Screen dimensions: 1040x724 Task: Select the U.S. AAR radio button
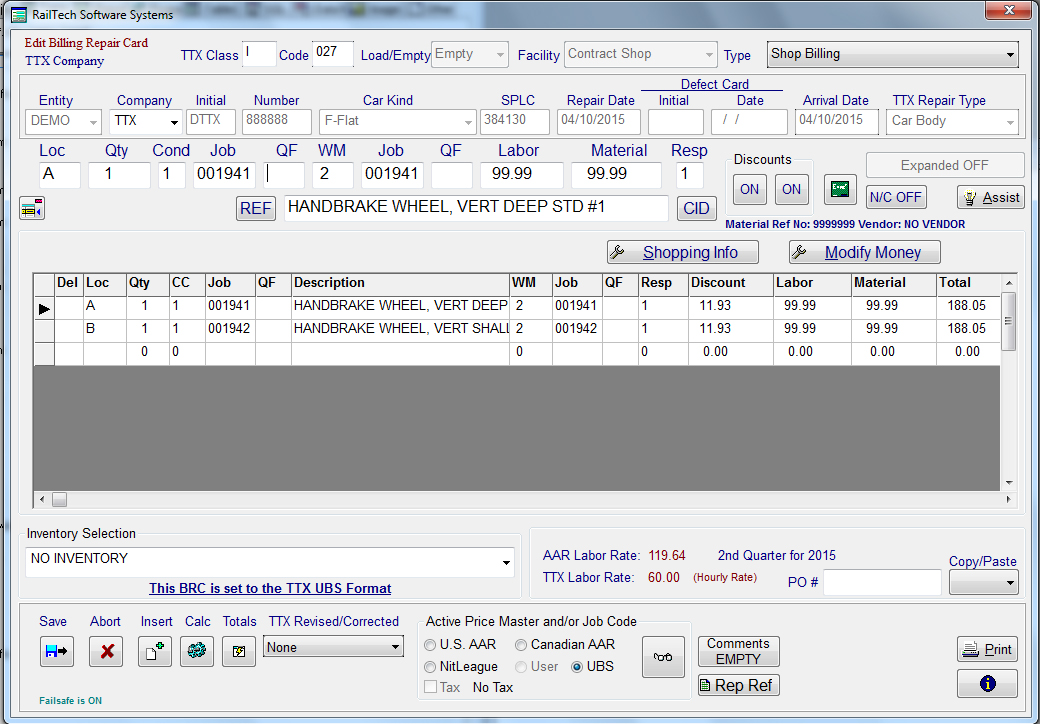[431, 645]
